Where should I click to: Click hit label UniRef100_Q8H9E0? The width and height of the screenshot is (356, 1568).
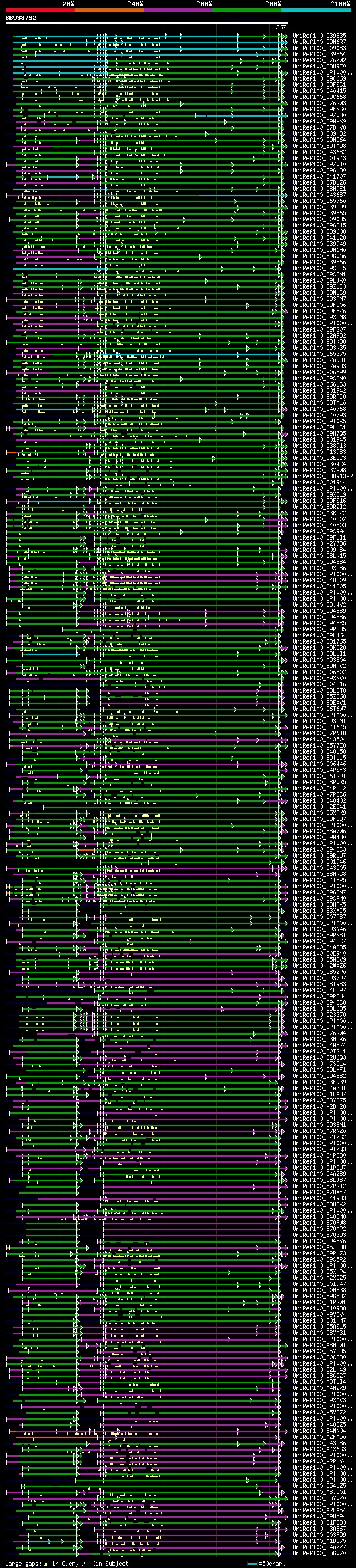319,66
